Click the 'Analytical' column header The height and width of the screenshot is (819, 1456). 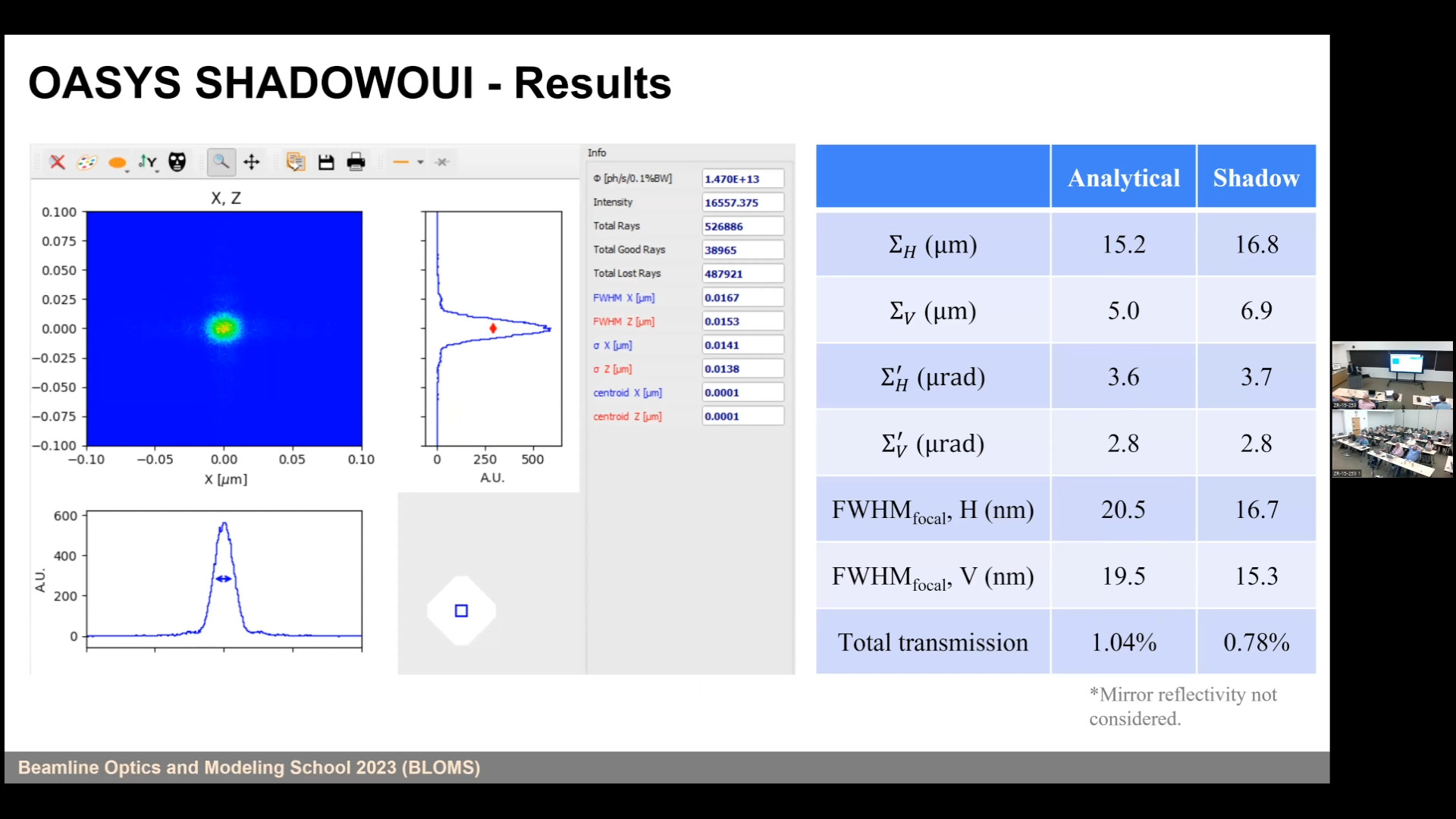click(1124, 177)
